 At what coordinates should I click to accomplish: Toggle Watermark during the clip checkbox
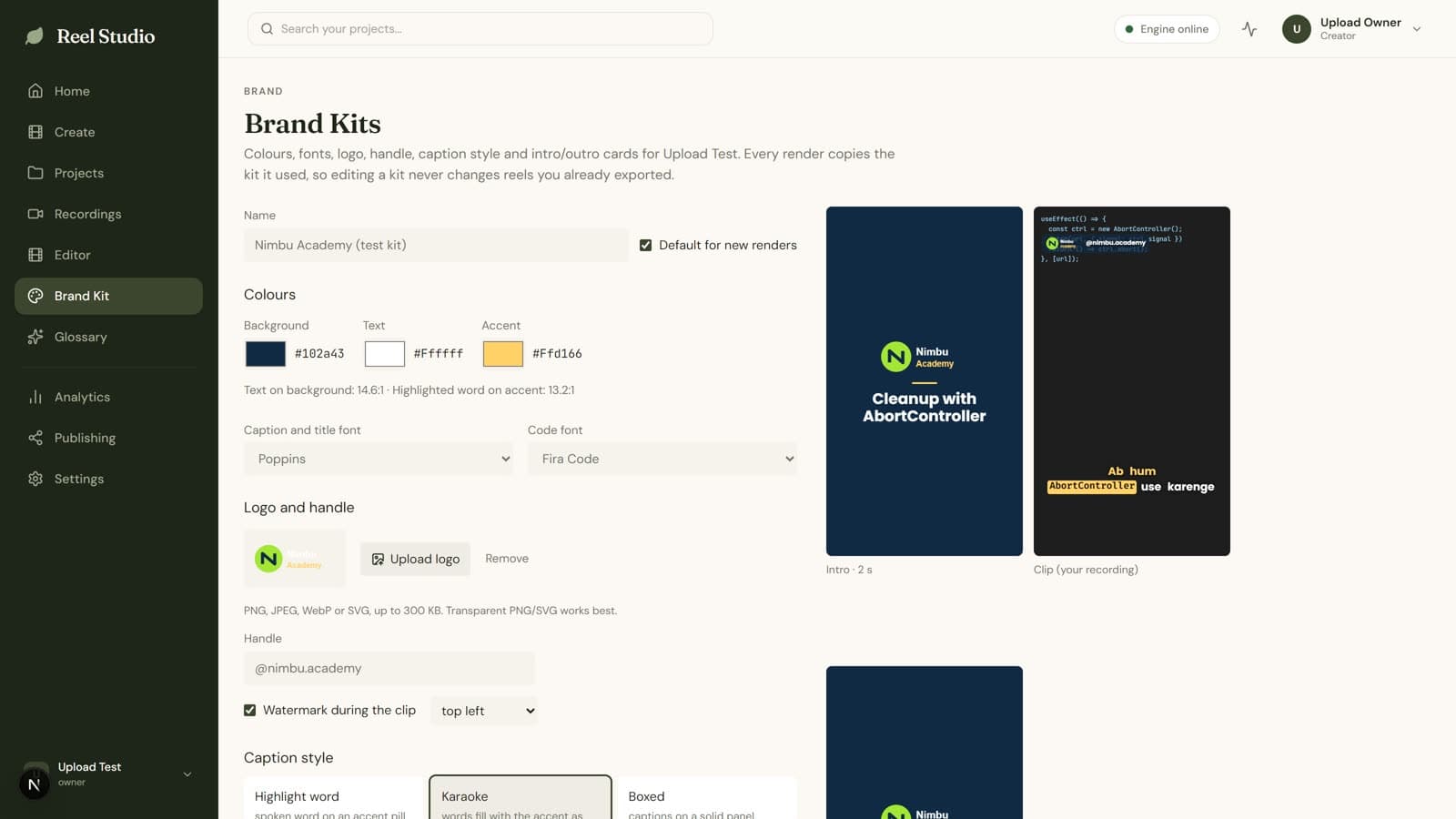click(249, 710)
